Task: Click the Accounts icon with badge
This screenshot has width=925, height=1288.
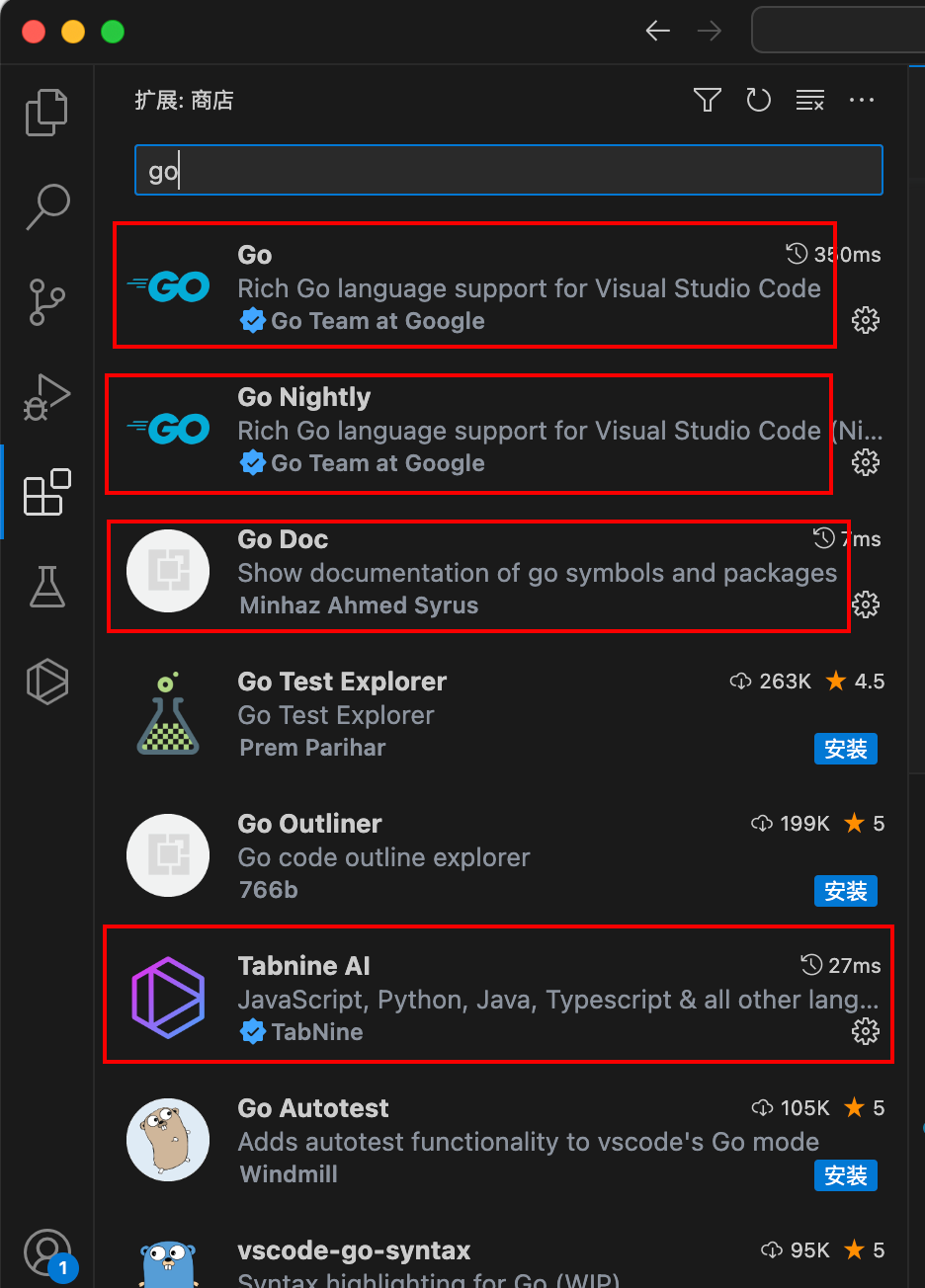Action: [x=47, y=1252]
